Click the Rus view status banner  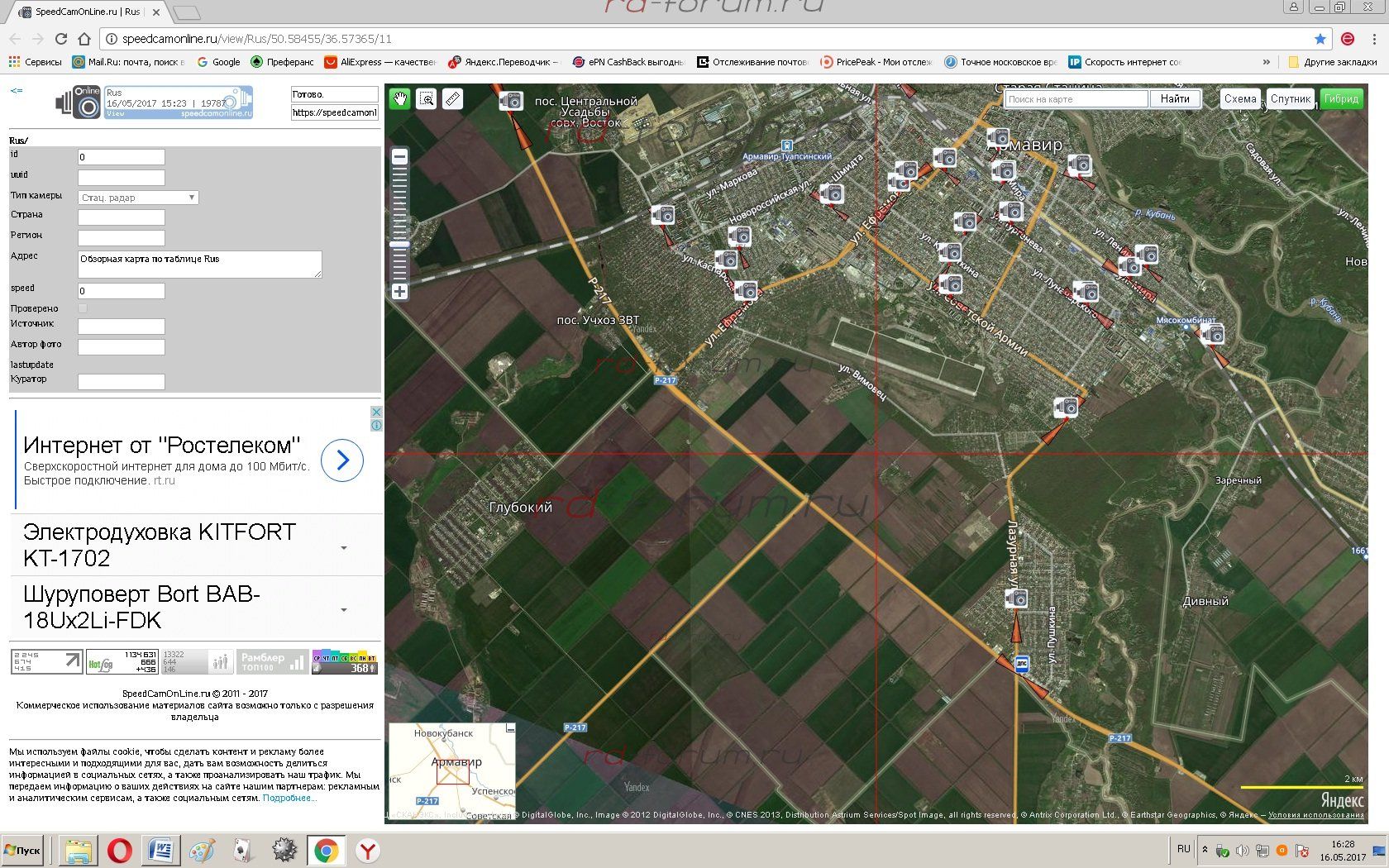pos(178,103)
